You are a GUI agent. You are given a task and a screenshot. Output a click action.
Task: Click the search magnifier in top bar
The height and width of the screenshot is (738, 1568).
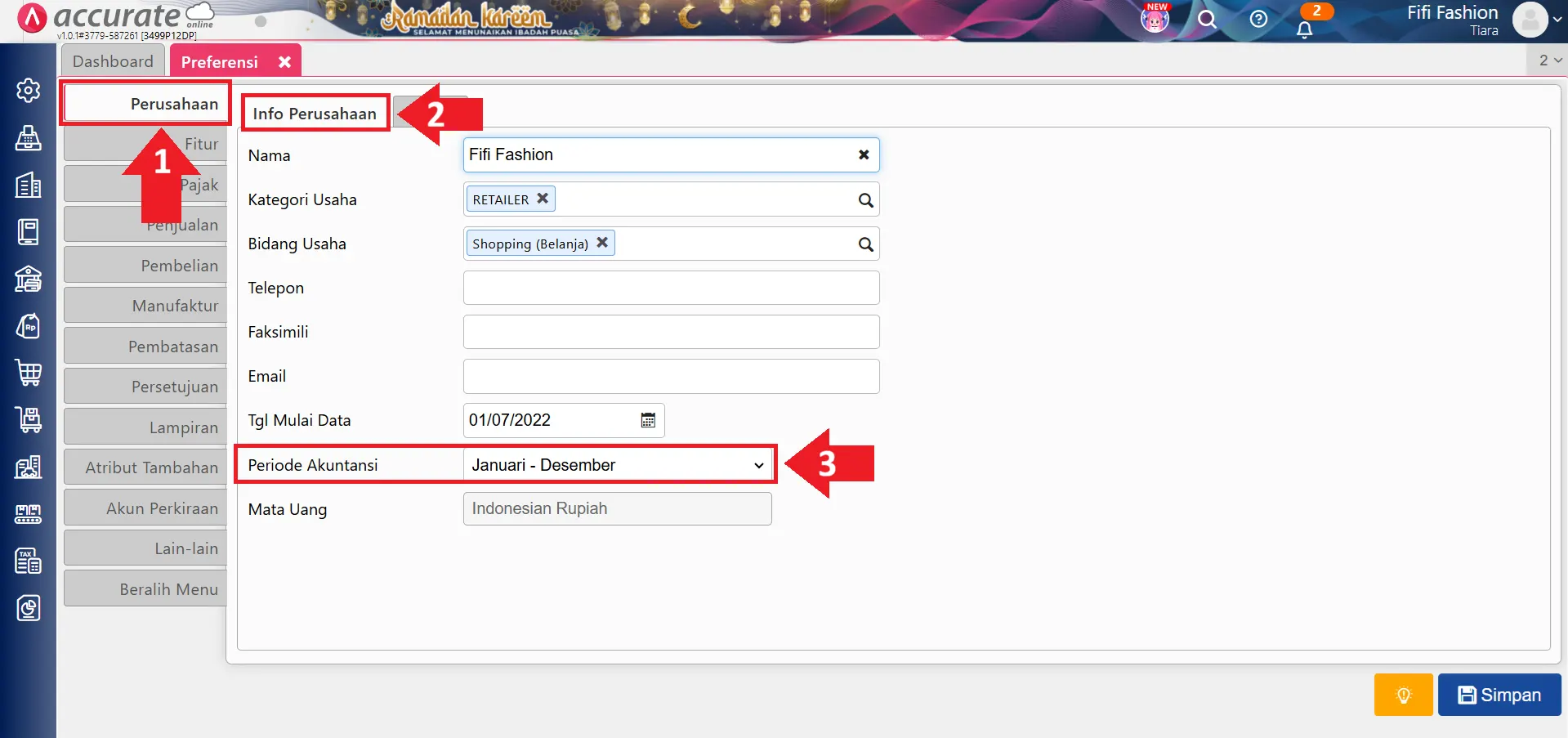[x=1207, y=19]
